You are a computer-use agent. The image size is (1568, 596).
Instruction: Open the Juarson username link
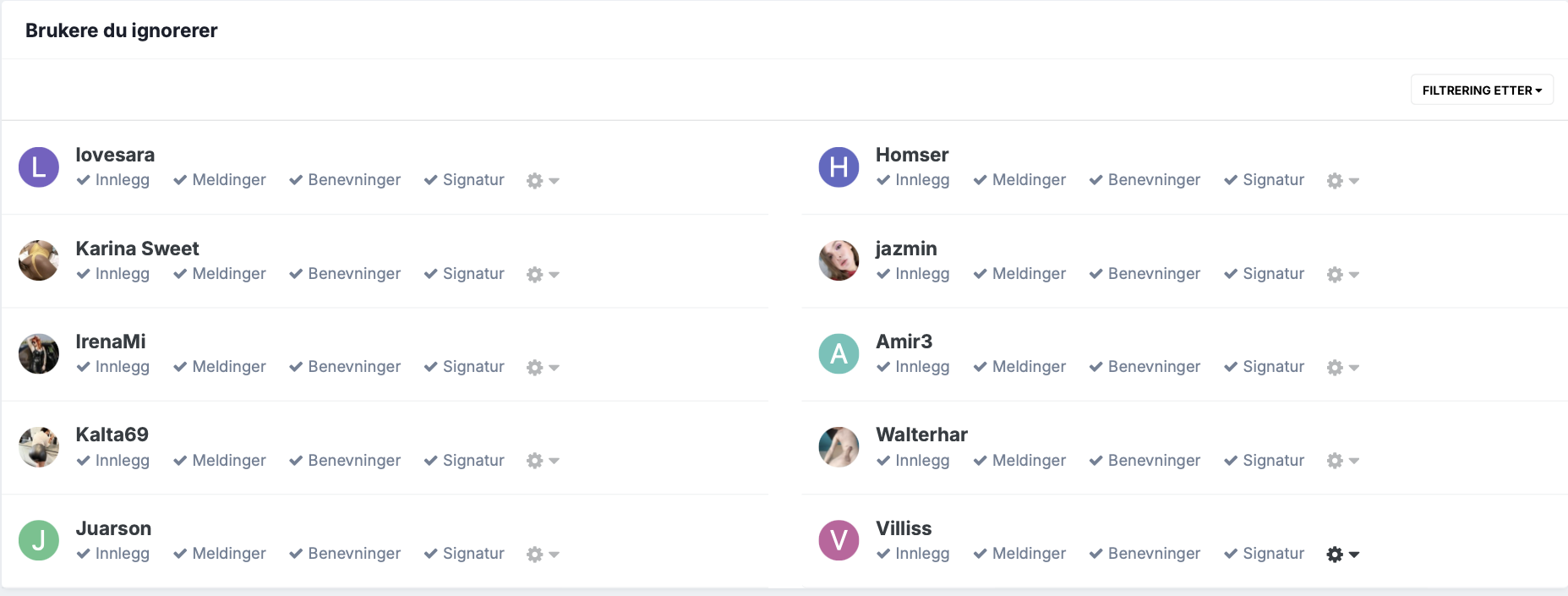pos(113,528)
